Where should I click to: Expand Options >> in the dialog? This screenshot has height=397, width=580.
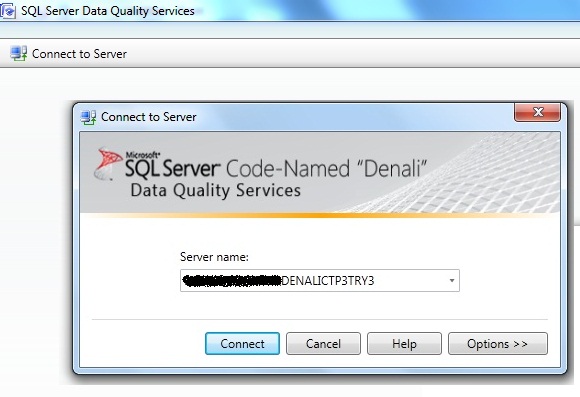pyautogui.click(x=498, y=343)
